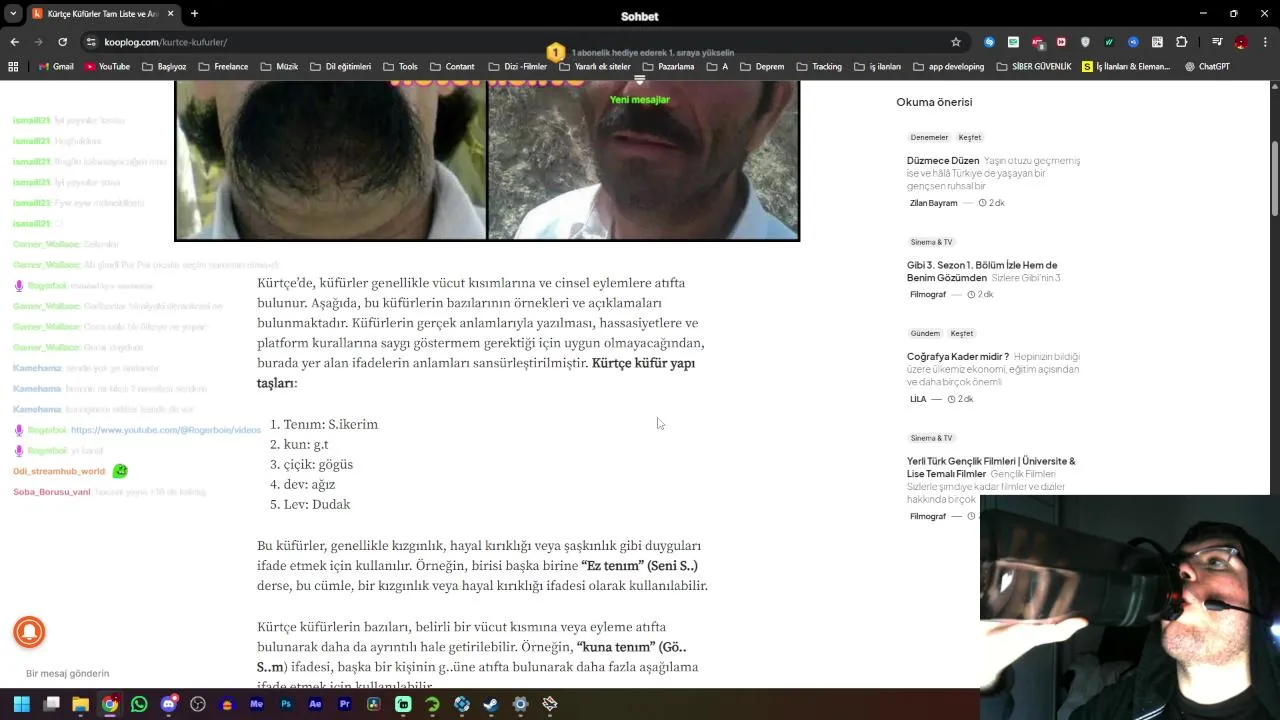This screenshot has width=1280, height=720.
Task: Open Gibi 3. Sezon 1. Bölüm article
Action: click(982, 271)
